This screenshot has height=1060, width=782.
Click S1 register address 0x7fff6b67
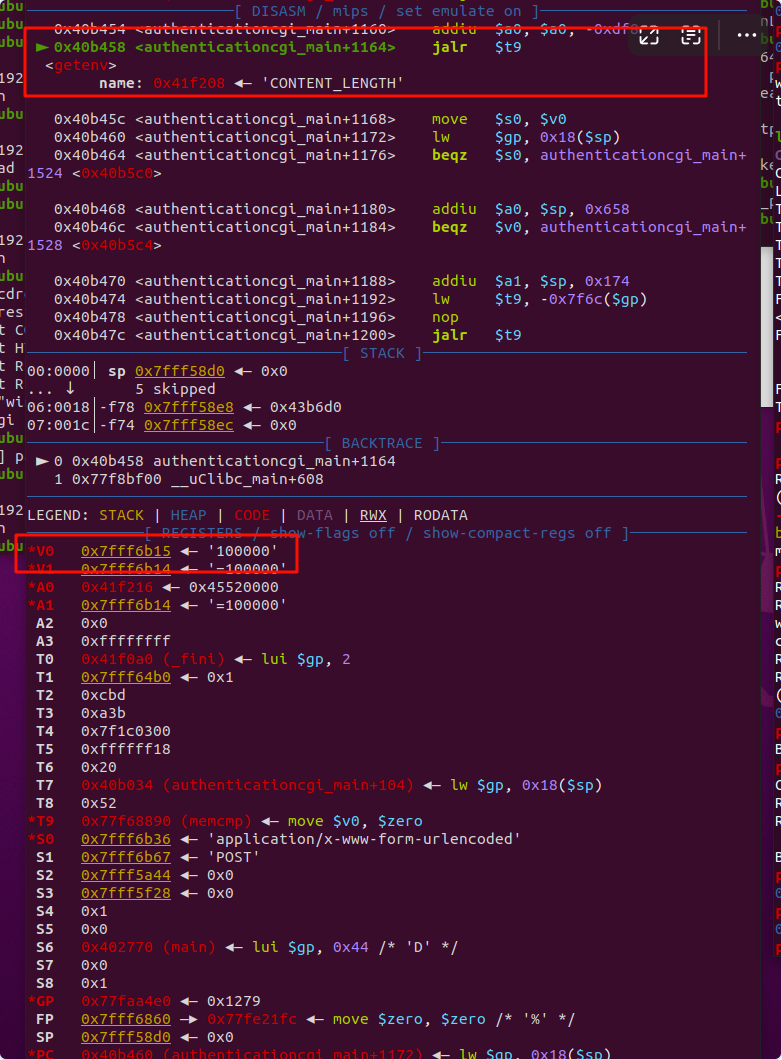[126, 857]
